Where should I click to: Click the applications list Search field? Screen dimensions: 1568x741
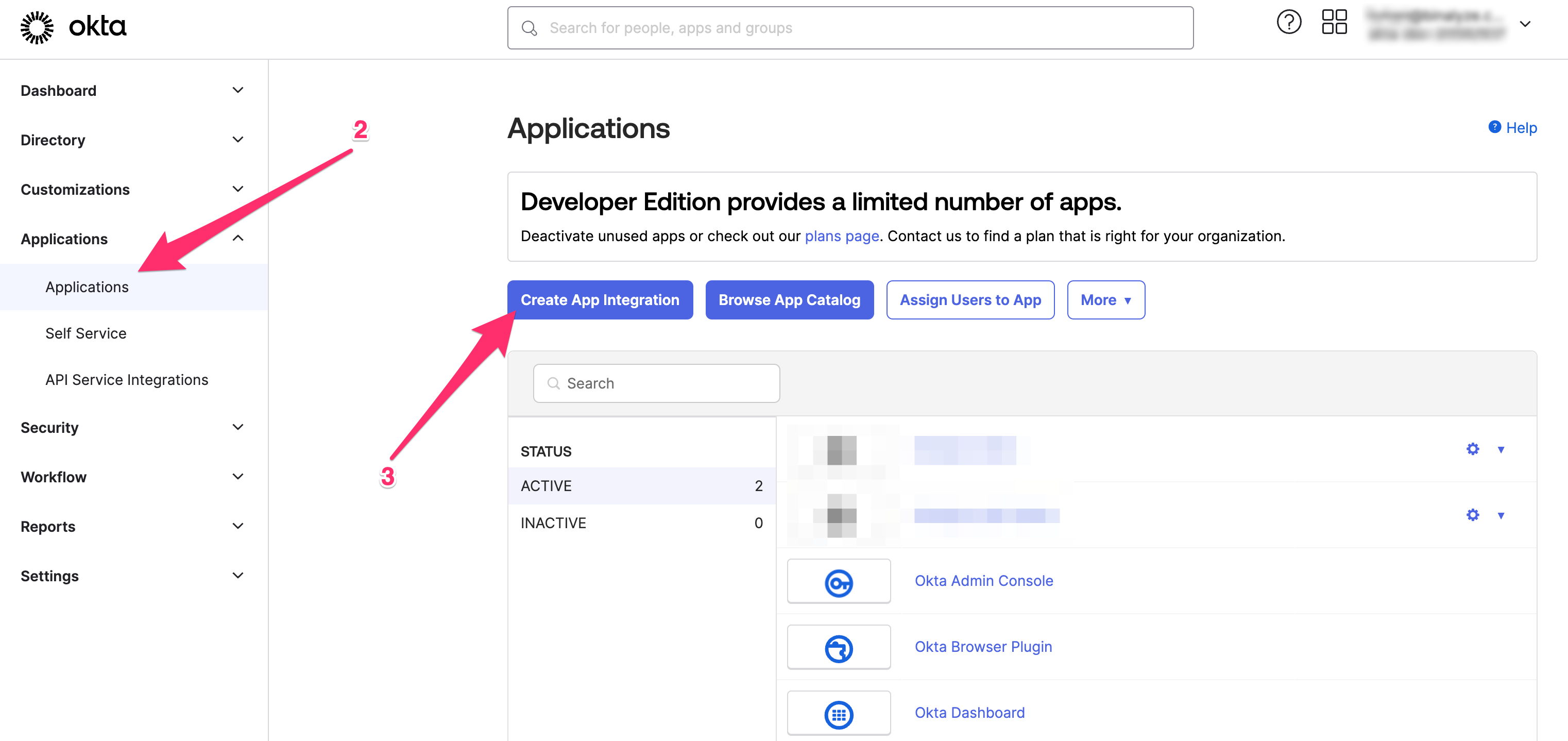tap(656, 383)
